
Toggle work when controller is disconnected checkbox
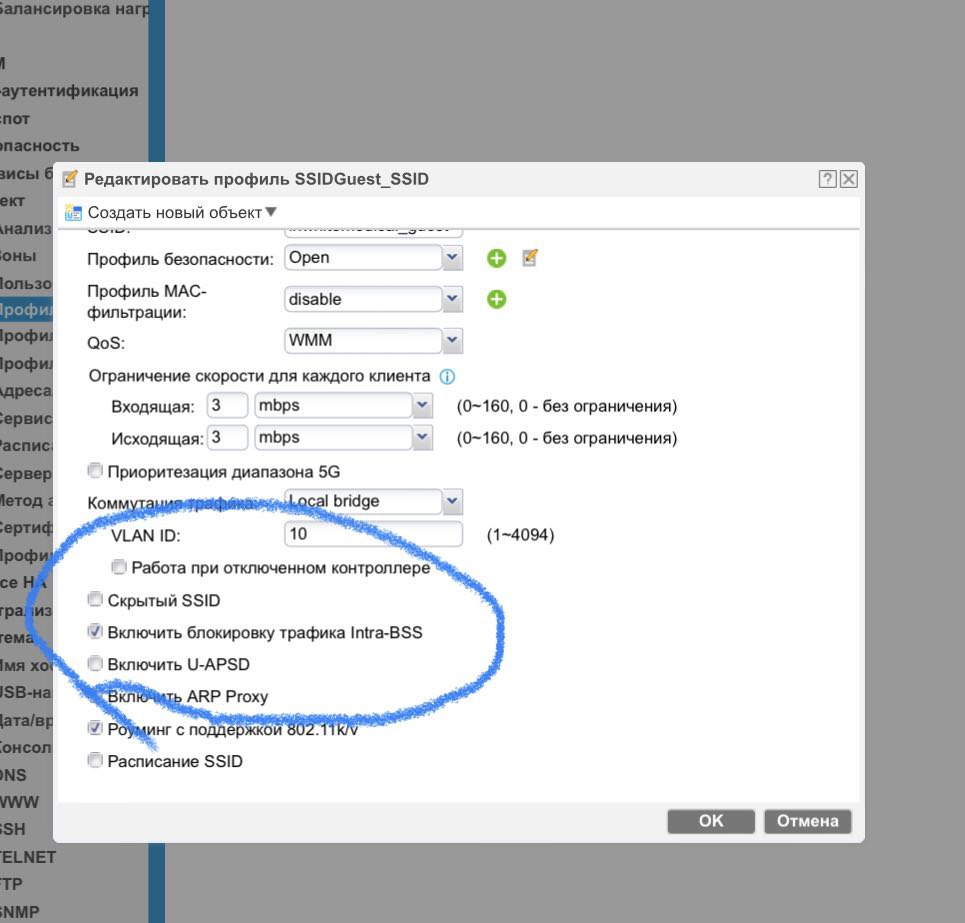point(119,567)
